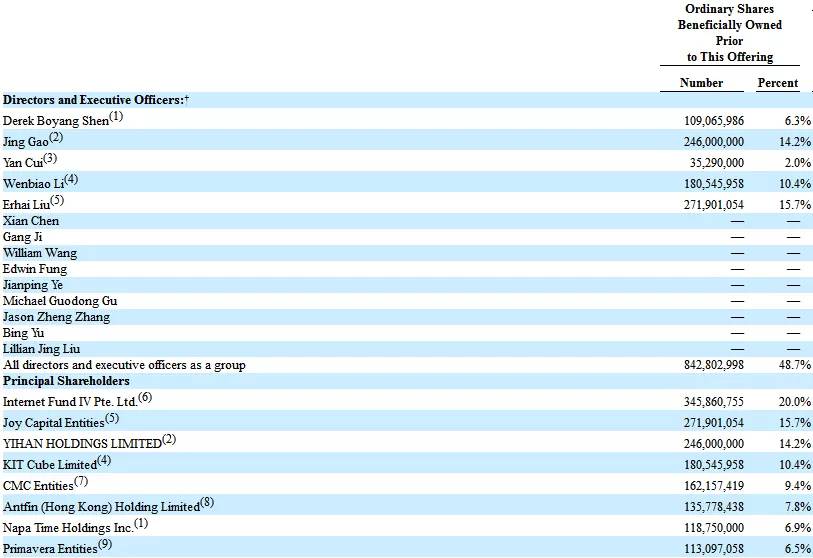Click Internet Fund IV Pte. Ltd.
This screenshot has width=813, height=558.
click(x=70, y=402)
